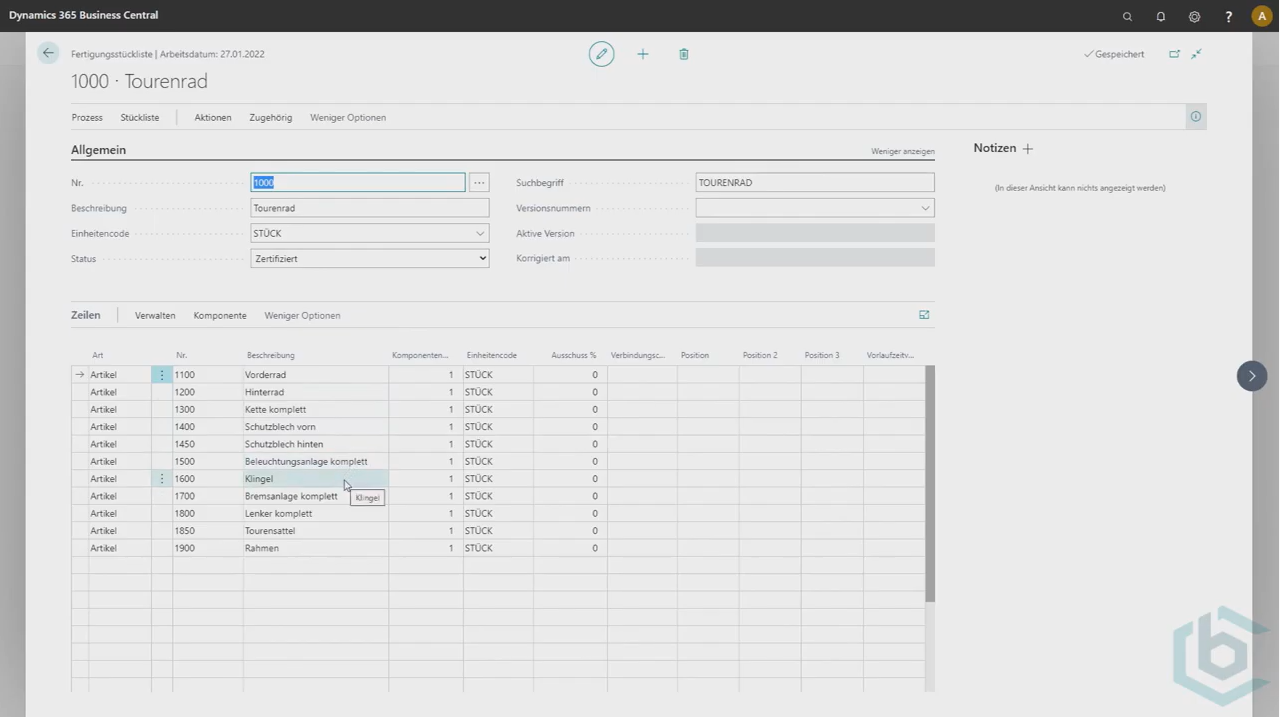Open the Einheitencode dropdown arrow
This screenshot has height=717, width=1280.
[480, 234]
